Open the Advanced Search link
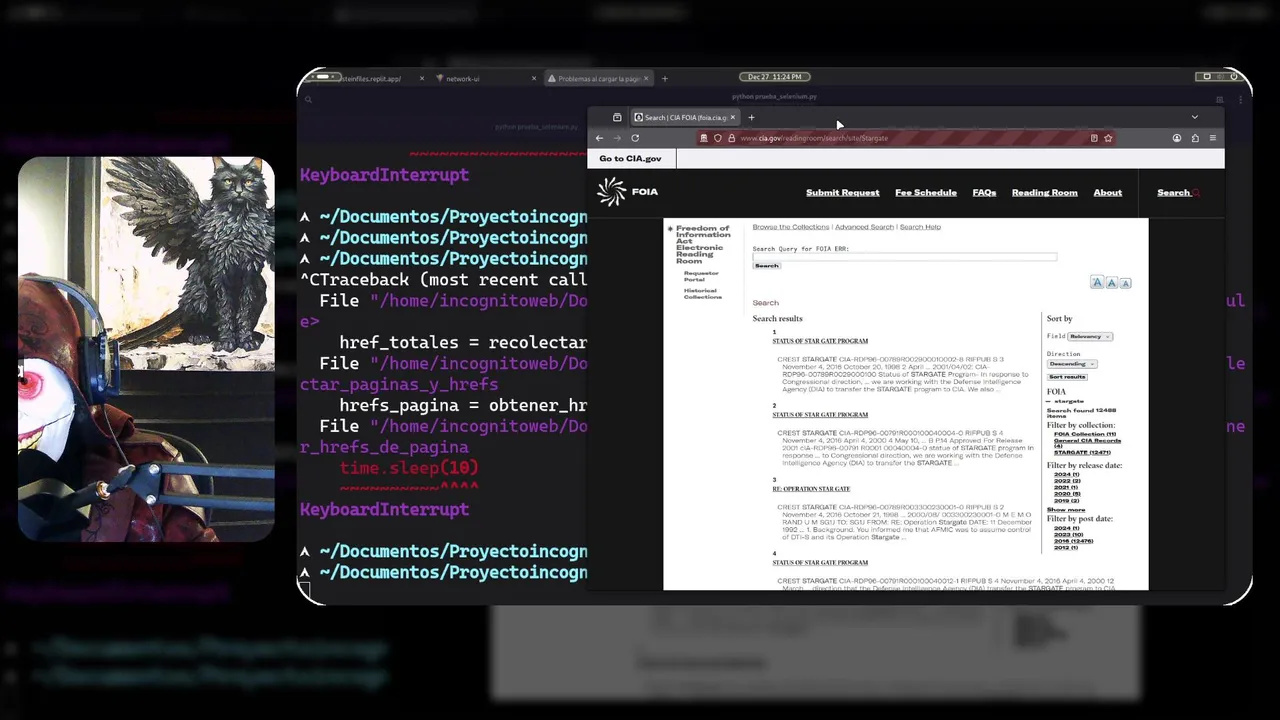The height and width of the screenshot is (720, 1280). click(864, 227)
